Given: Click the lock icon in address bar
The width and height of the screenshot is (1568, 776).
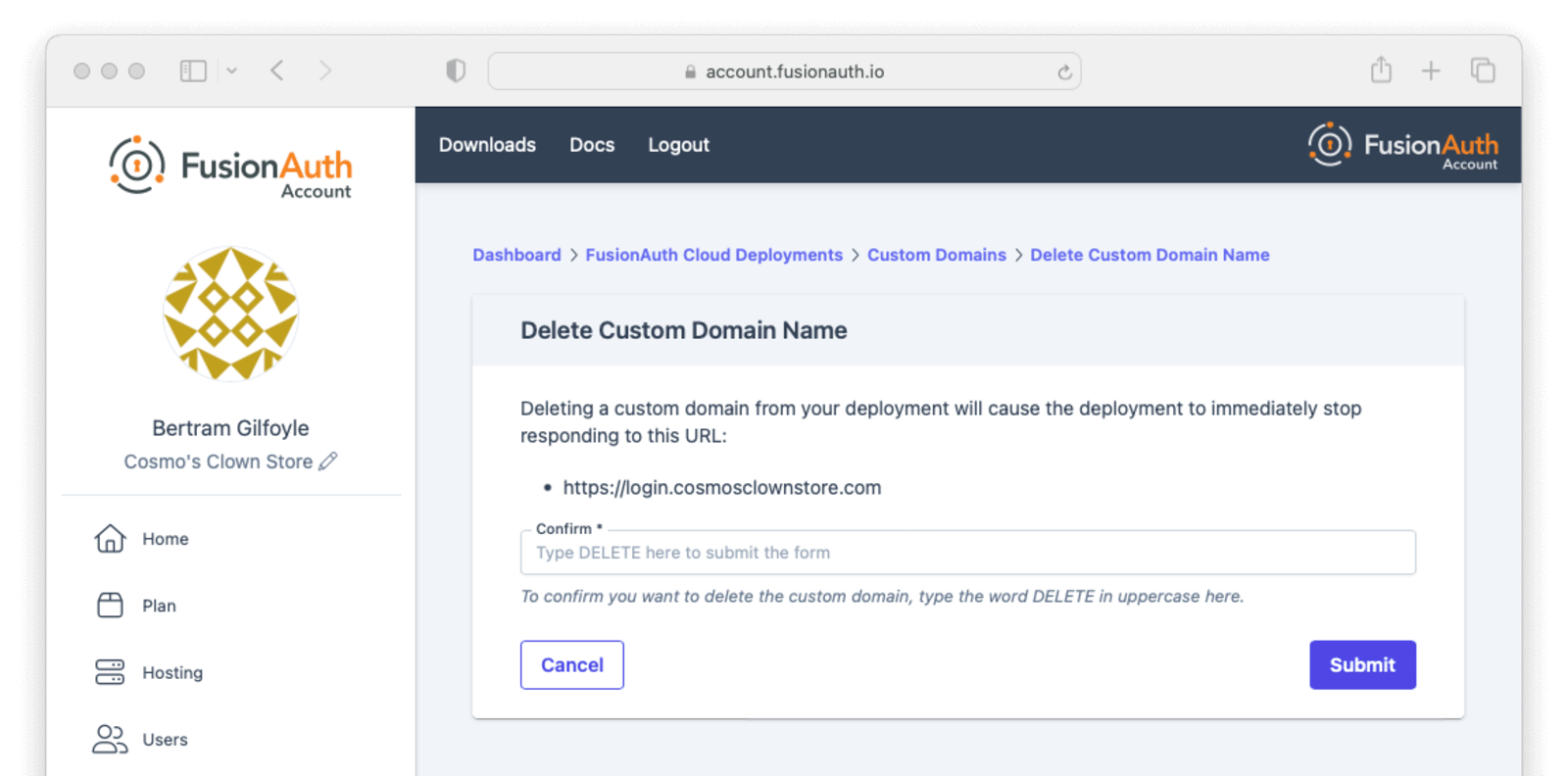Looking at the screenshot, I should point(690,72).
